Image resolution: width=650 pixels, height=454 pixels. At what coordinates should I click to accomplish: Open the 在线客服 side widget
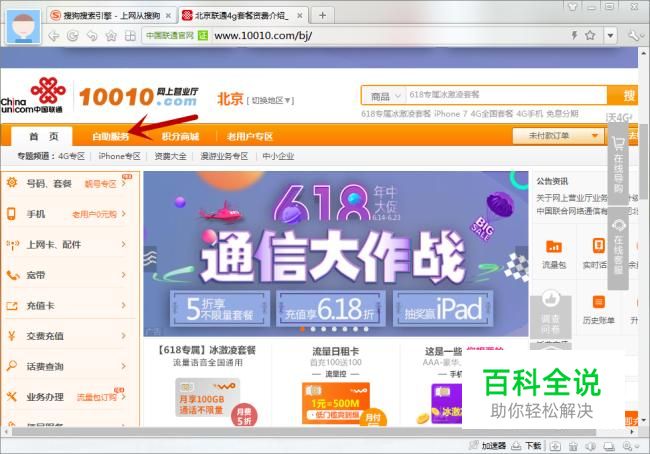[x=618, y=248]
